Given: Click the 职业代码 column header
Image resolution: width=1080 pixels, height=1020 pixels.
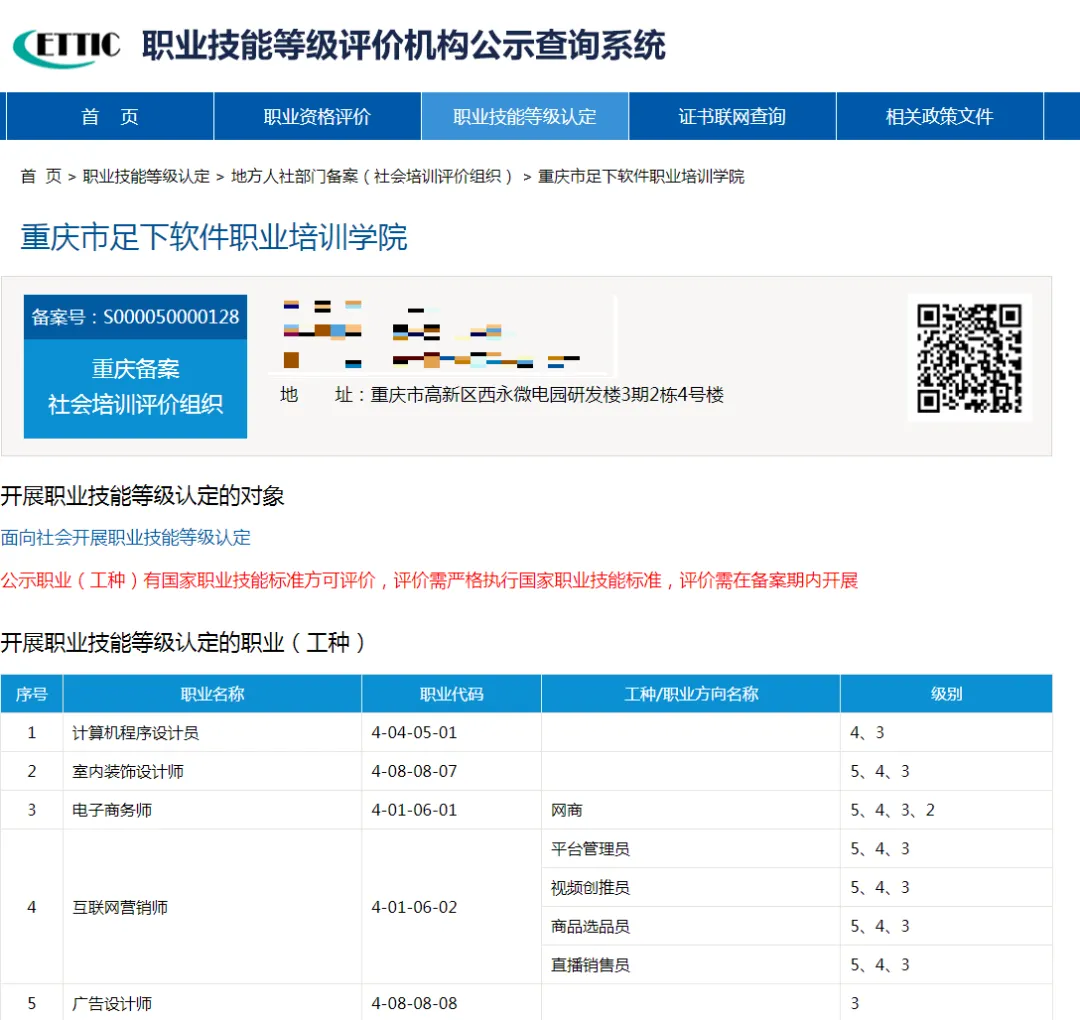Looking at the screenshot, I should click(x=451, y=694).
